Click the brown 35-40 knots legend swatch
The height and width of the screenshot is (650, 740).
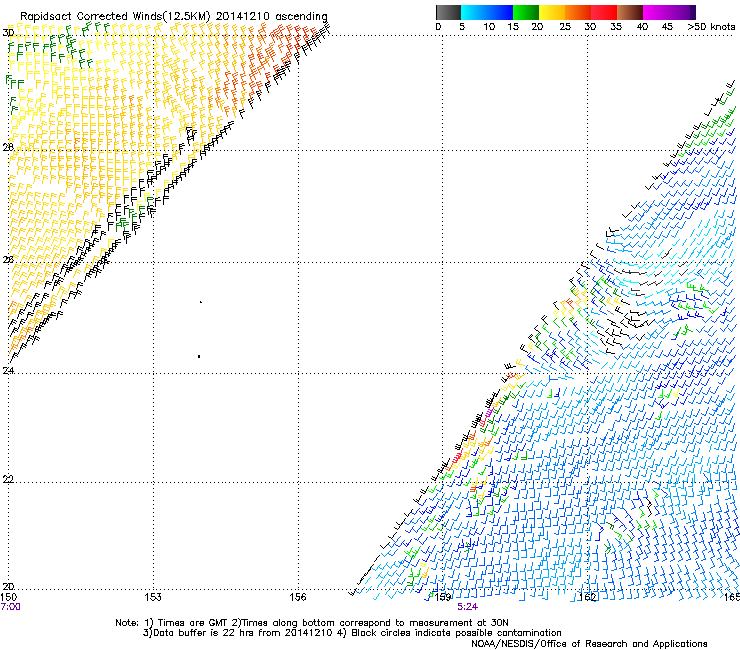[630, 12]
